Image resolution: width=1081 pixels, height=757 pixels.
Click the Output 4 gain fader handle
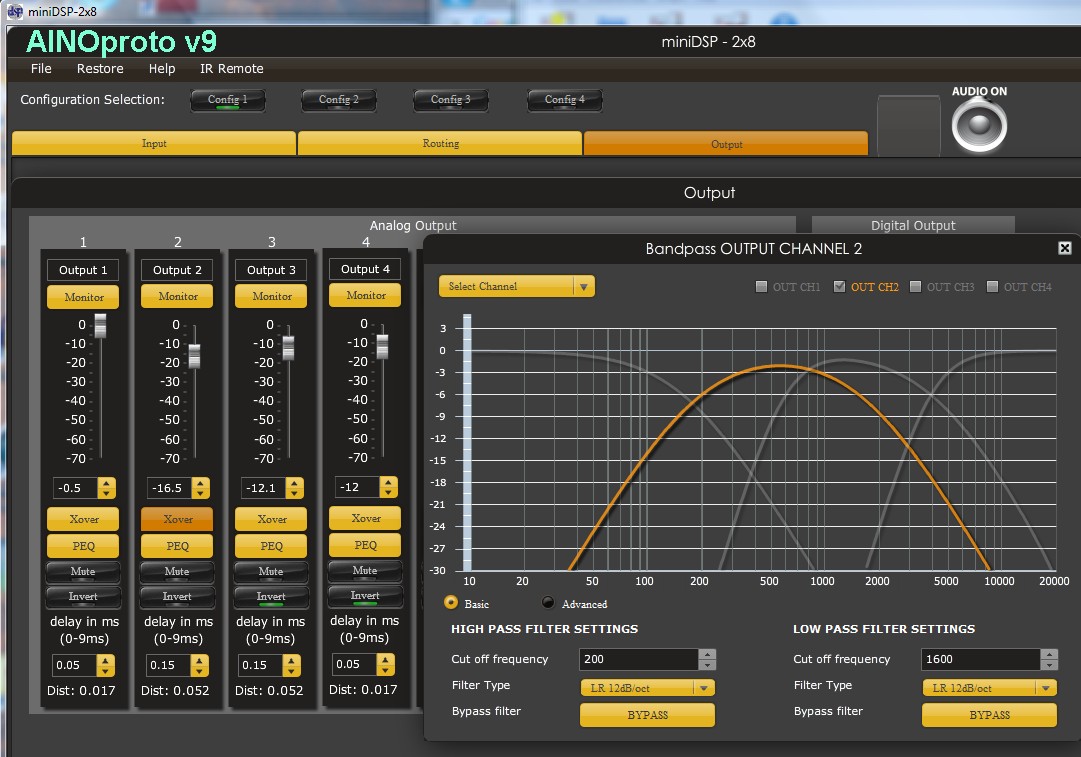pos(382,347)
